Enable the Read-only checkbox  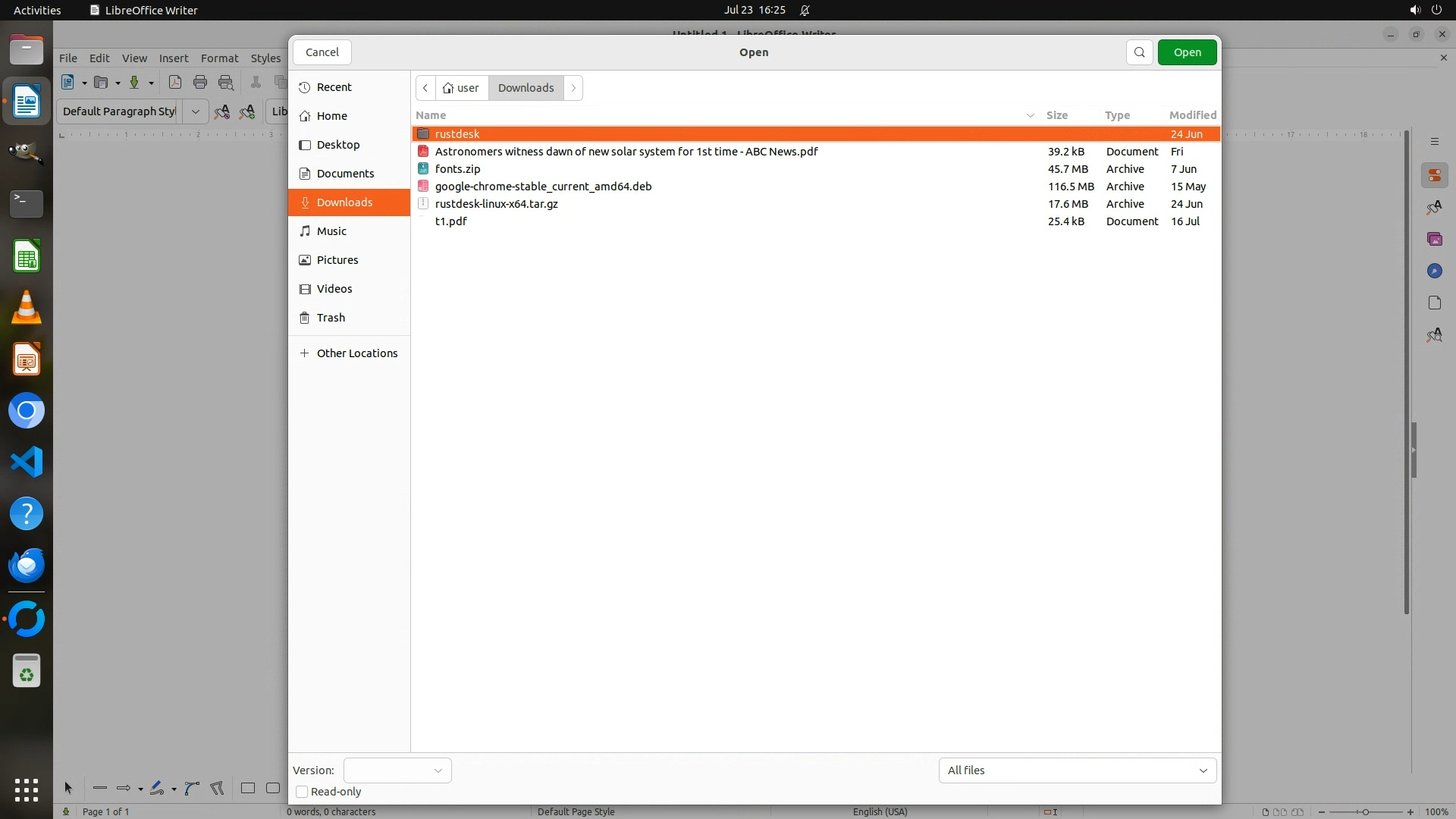tap(302, 792)
